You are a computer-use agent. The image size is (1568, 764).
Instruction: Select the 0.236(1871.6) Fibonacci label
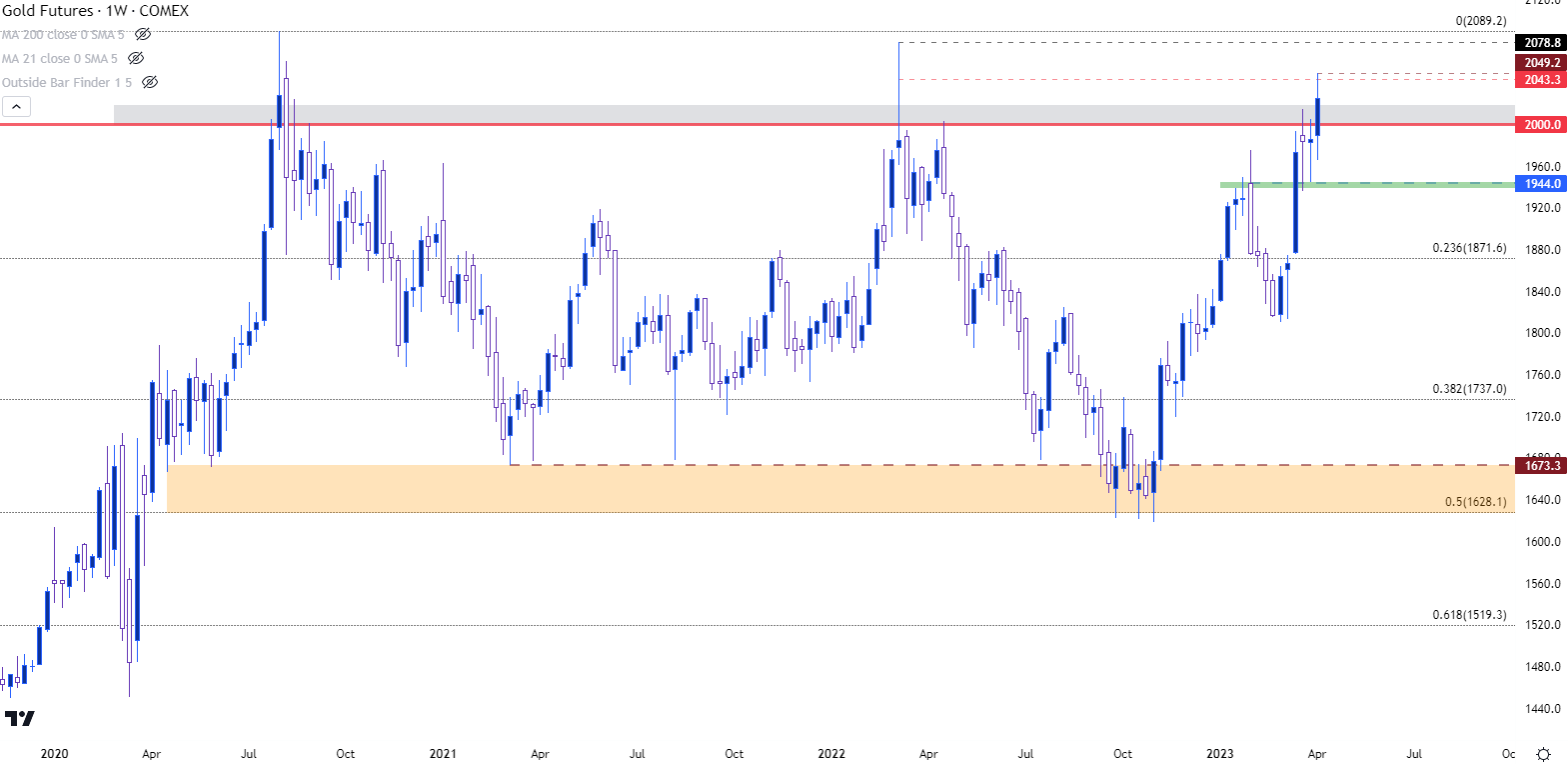1469,247
